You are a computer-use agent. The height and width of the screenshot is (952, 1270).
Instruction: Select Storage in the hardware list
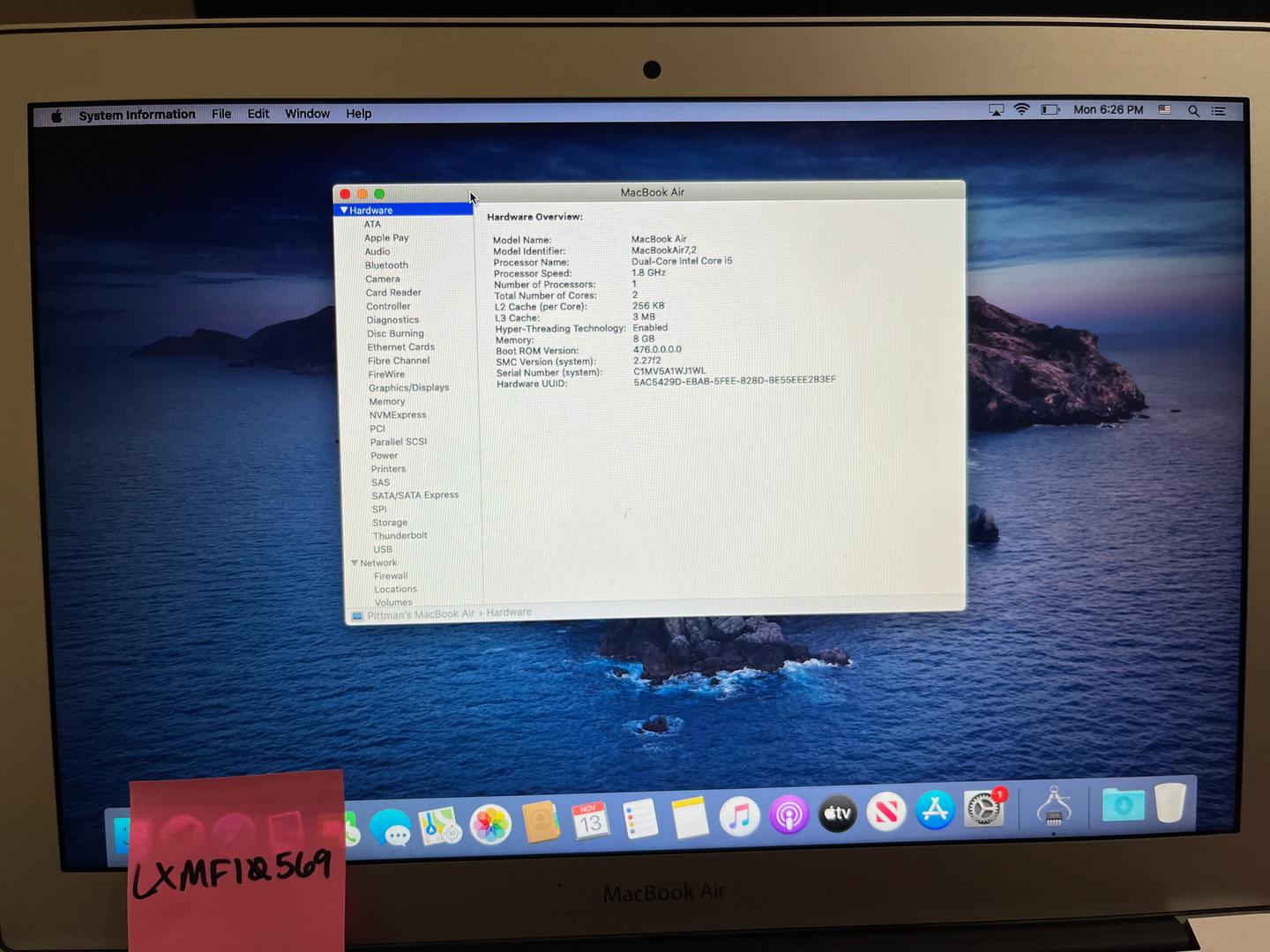point(390,523)
